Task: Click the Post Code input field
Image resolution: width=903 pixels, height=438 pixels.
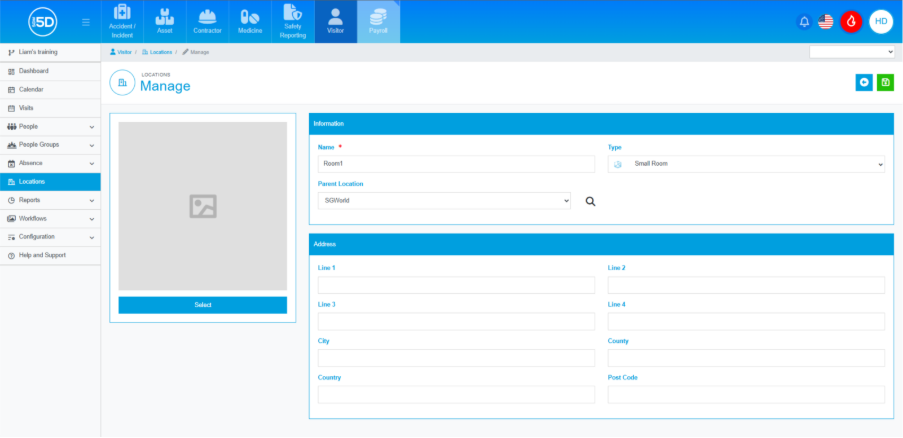Action: click(x=746, y=394)
